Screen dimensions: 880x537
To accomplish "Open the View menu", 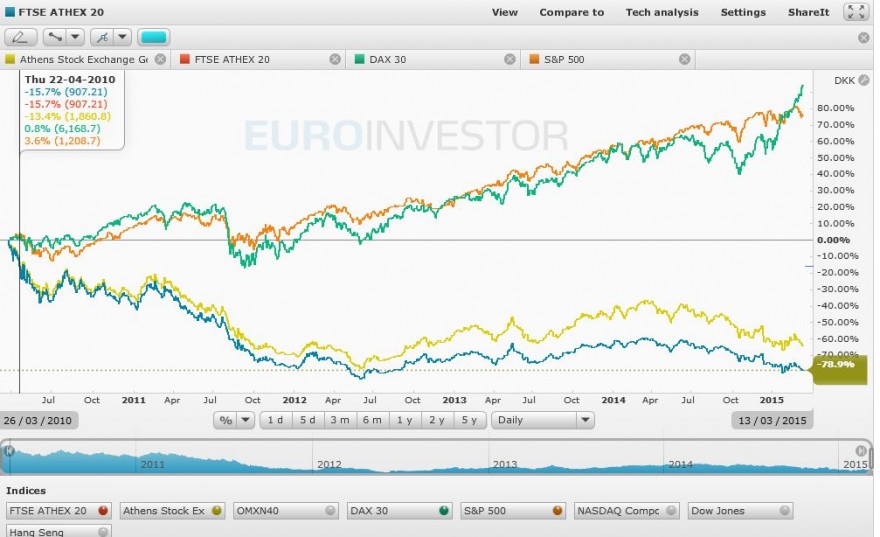I will pyautogui.click(x=505, y=12).
